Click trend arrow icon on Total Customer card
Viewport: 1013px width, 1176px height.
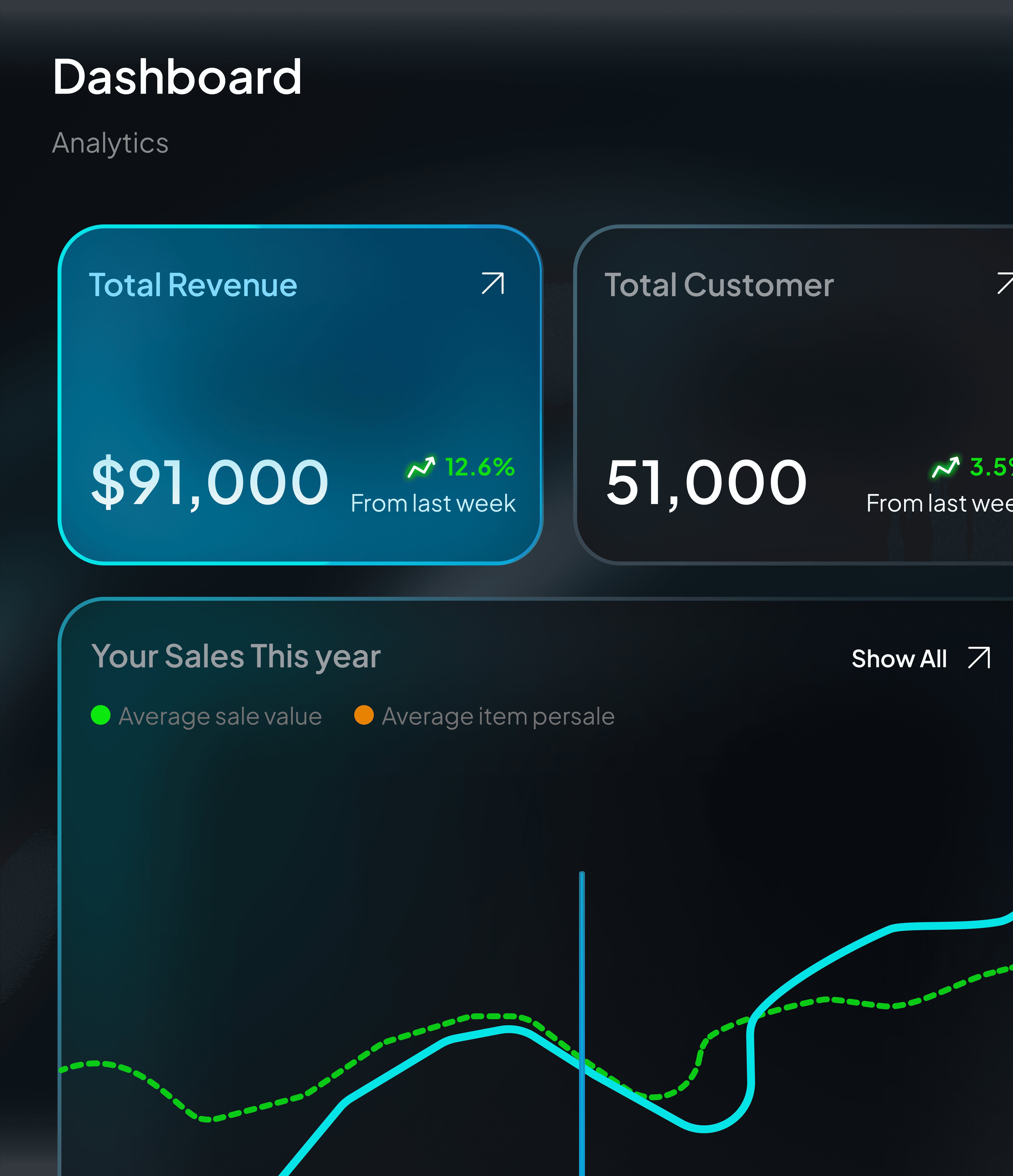point(945,468)
